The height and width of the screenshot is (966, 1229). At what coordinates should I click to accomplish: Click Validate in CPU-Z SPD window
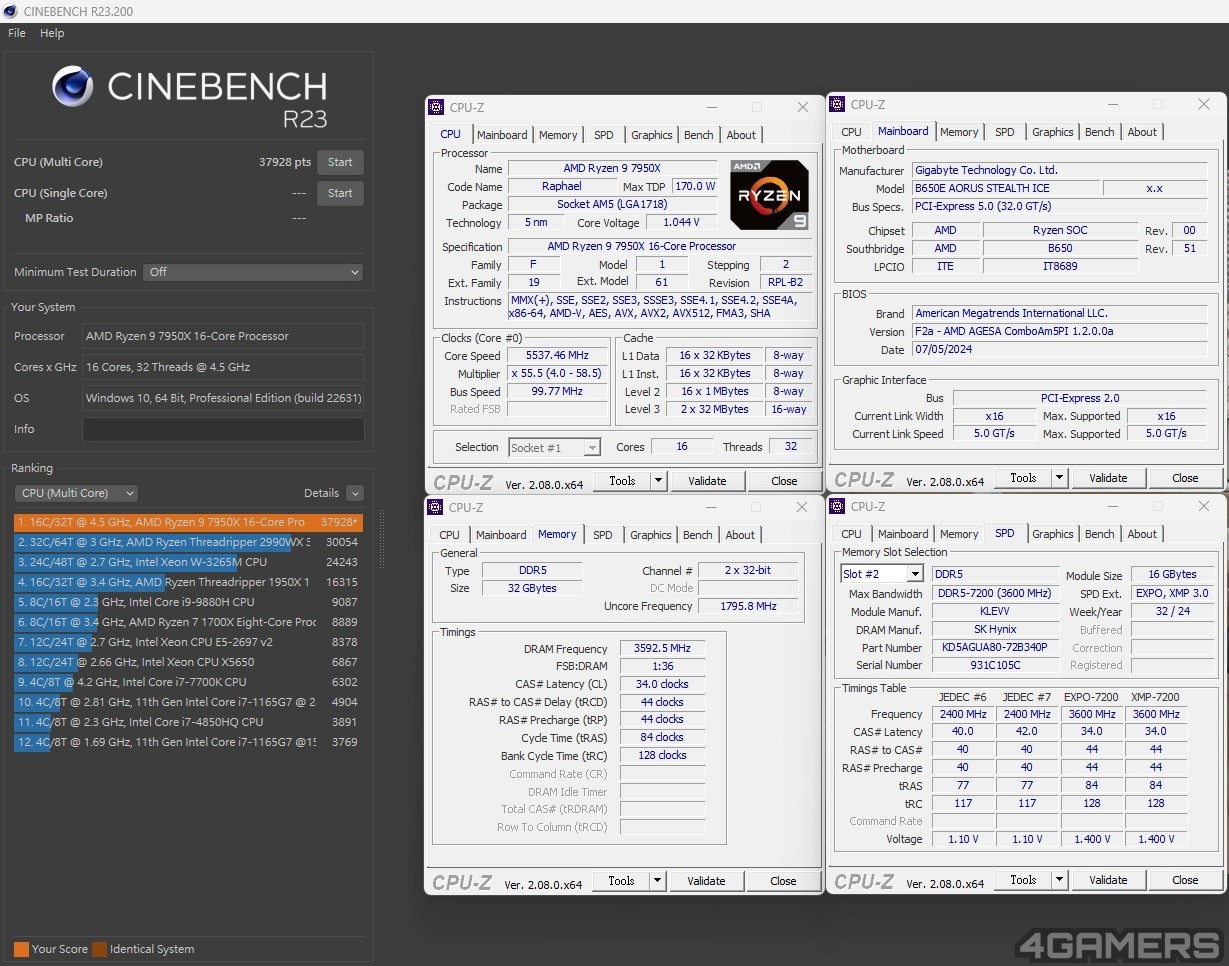pos(1108,880)
